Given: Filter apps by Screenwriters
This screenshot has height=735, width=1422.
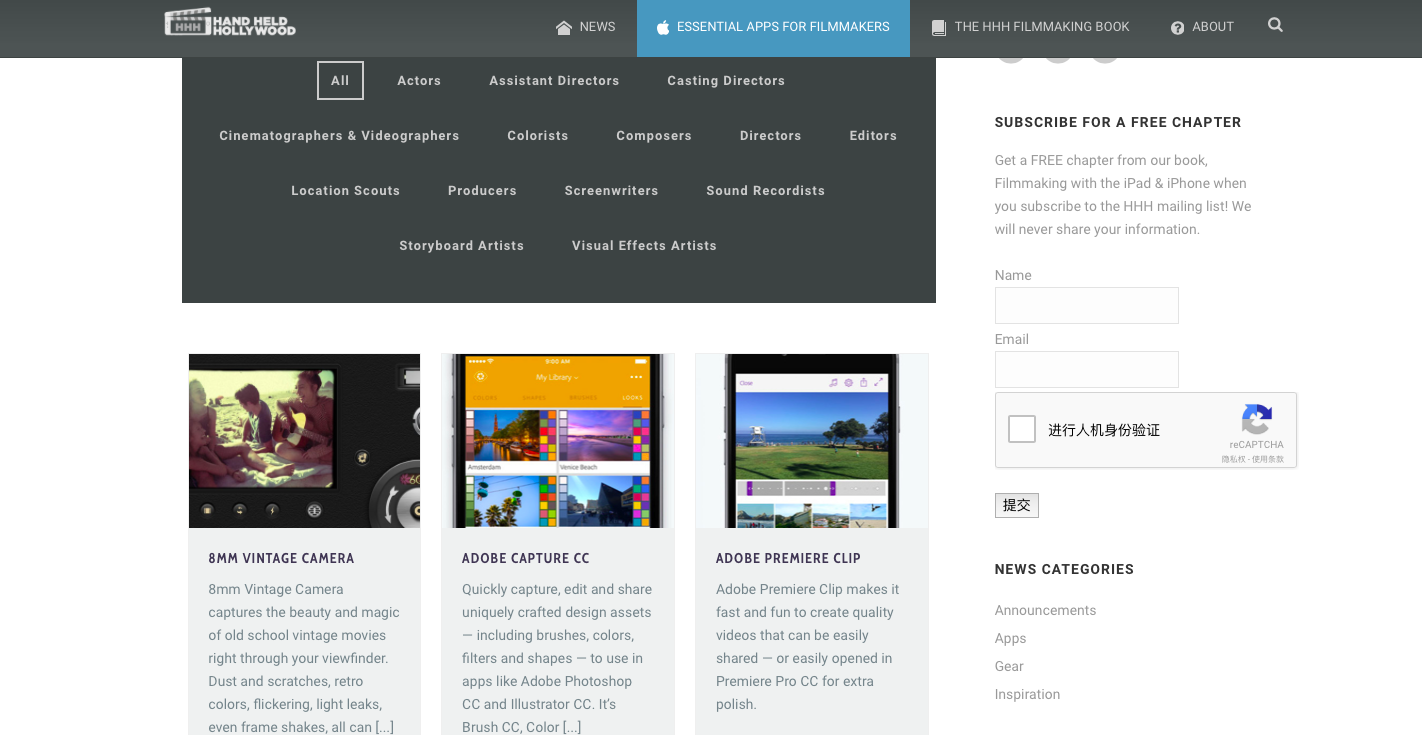Looking at the screenshot, I should 611,191.
